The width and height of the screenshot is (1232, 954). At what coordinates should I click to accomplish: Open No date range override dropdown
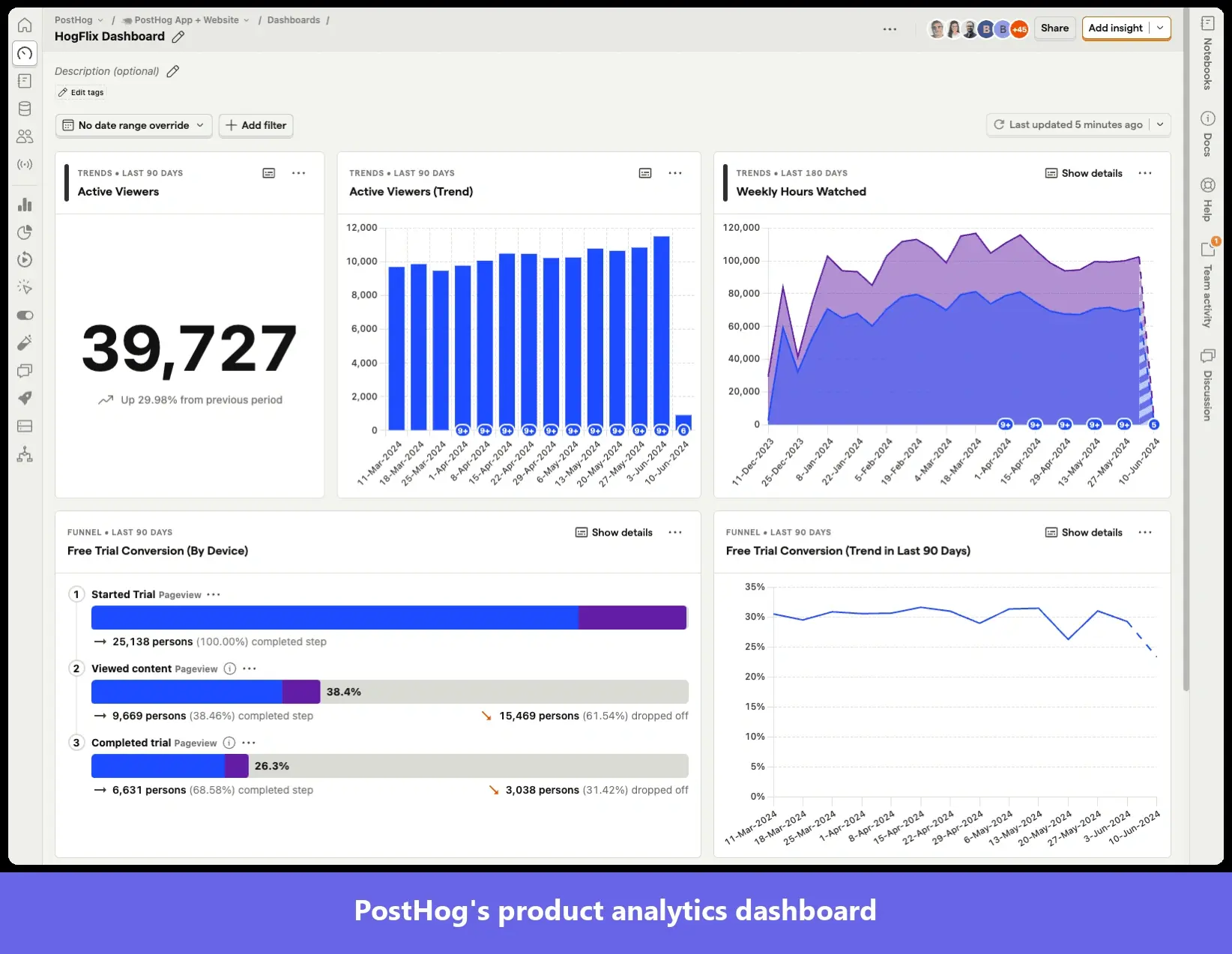(x=133, y=125)
